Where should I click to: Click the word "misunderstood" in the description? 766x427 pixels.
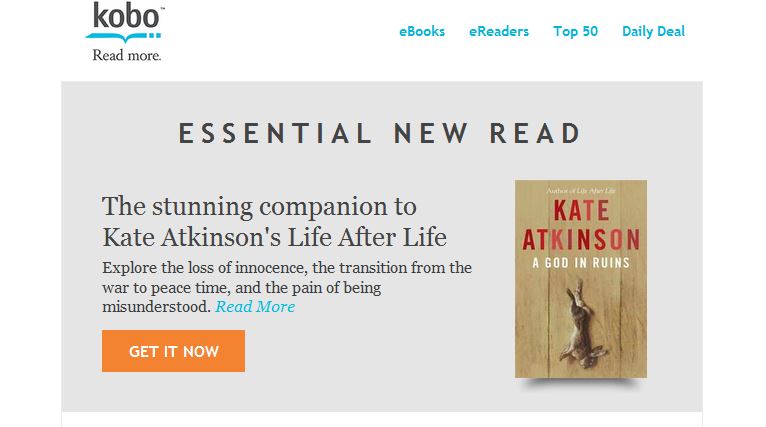(x=156, y=307)
